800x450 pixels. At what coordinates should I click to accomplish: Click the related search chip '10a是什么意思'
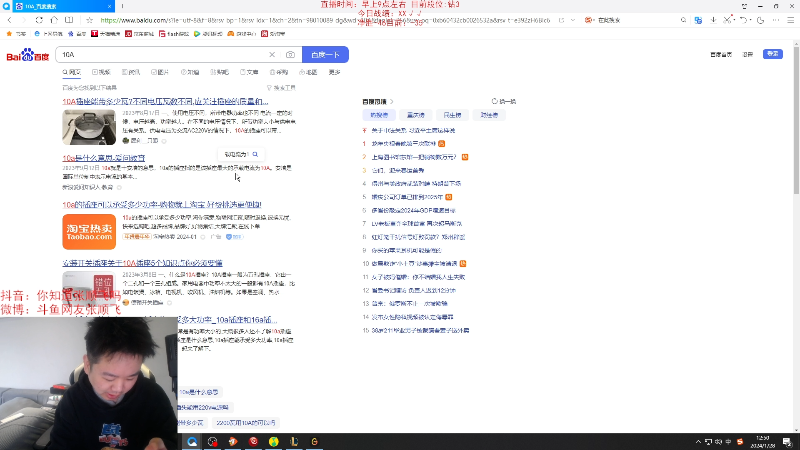tap(199, 392)
